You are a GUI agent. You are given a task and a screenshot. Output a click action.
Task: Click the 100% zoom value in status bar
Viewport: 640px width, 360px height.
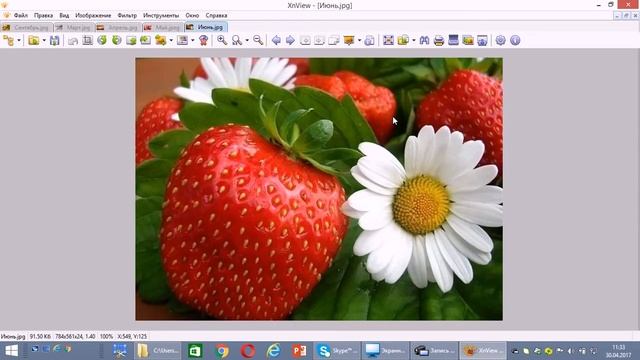click(x=107, y=337)
